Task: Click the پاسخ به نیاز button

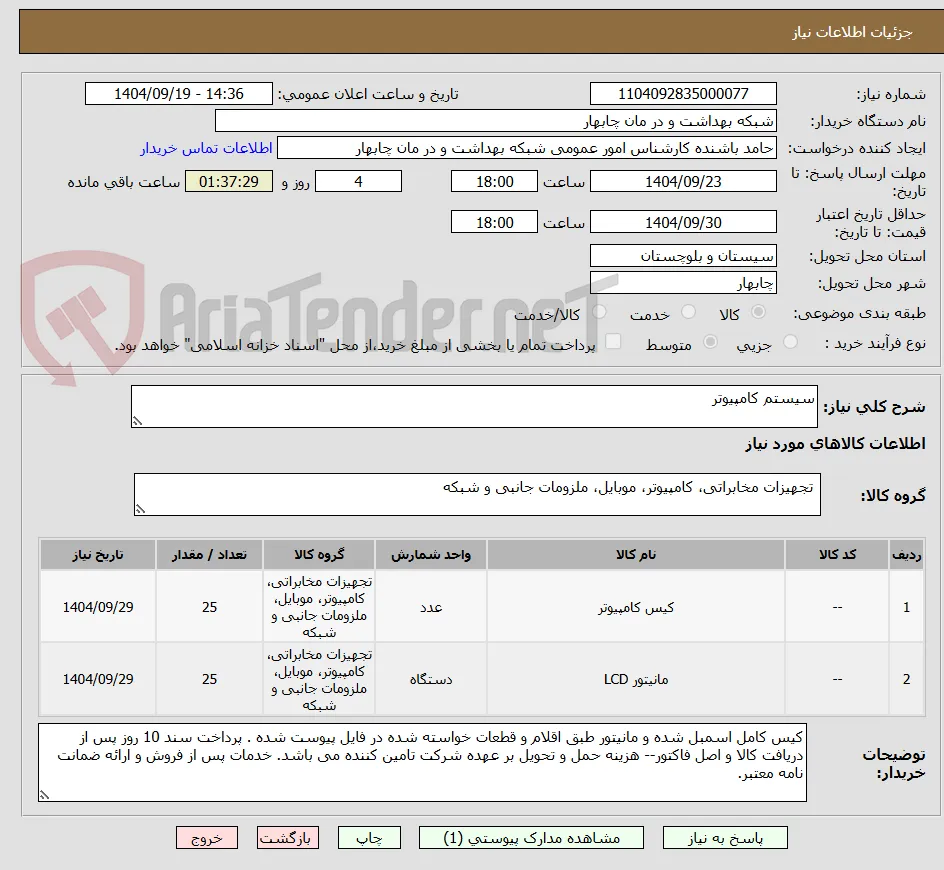Action: tap(725, 837)
